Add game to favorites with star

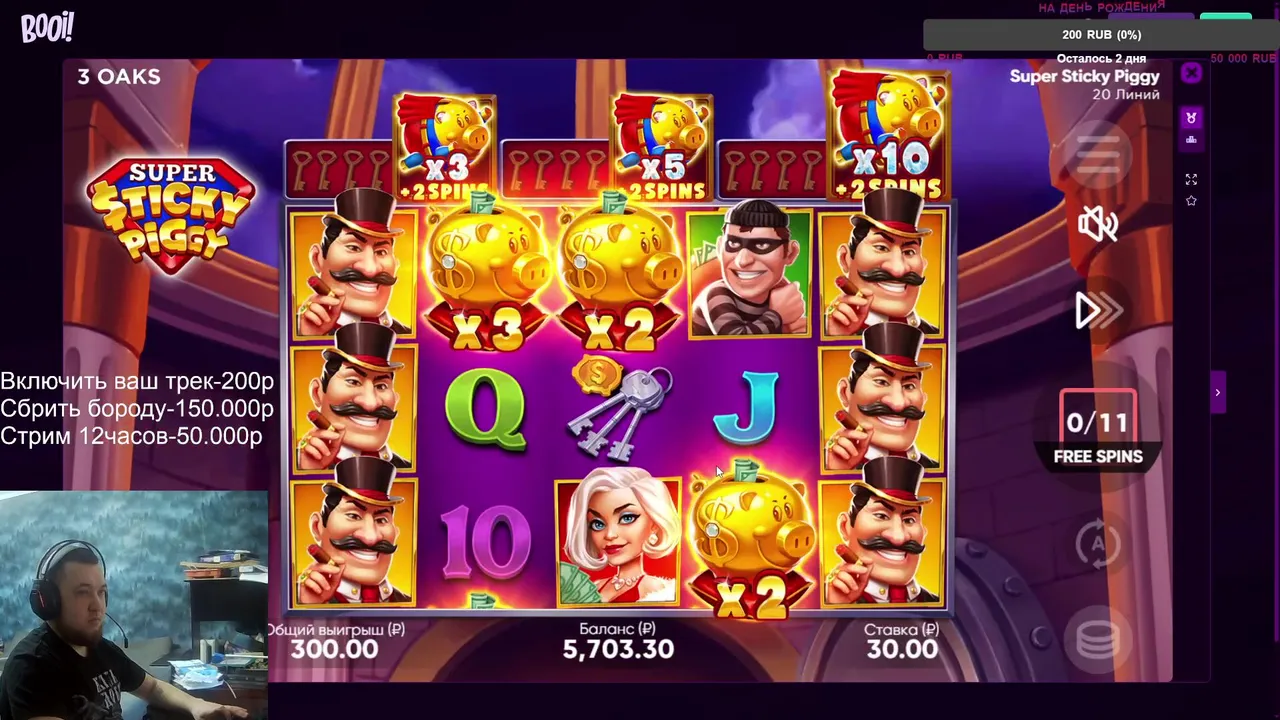coord(1191,201)
